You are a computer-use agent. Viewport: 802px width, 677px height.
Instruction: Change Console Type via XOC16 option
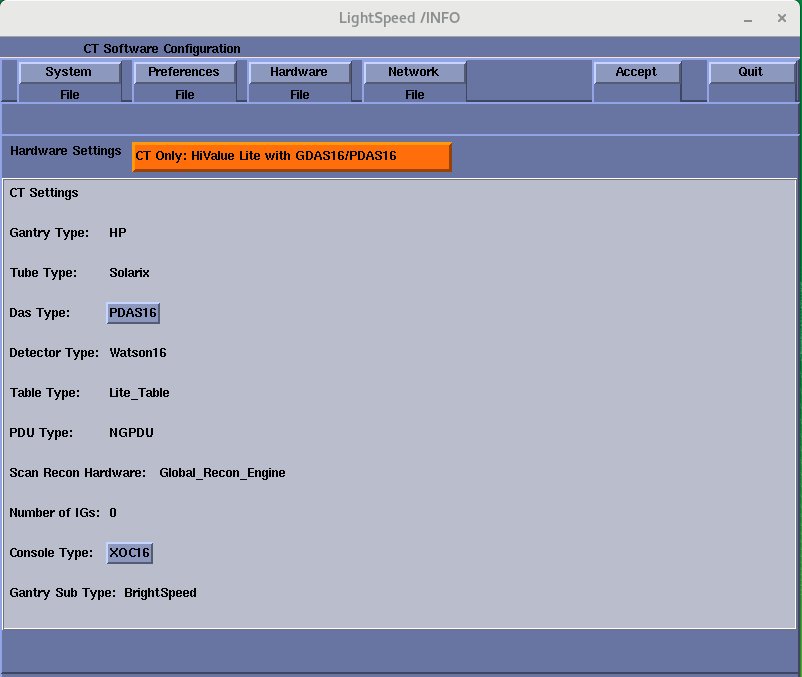[x=129, y=553]
